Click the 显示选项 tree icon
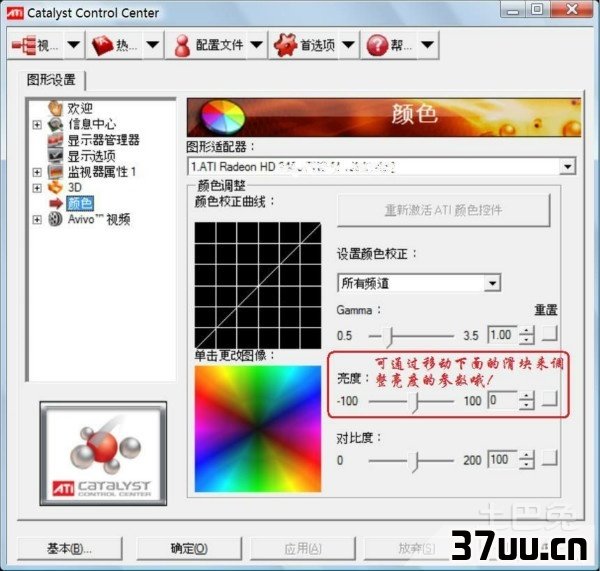 pos(55,155)
